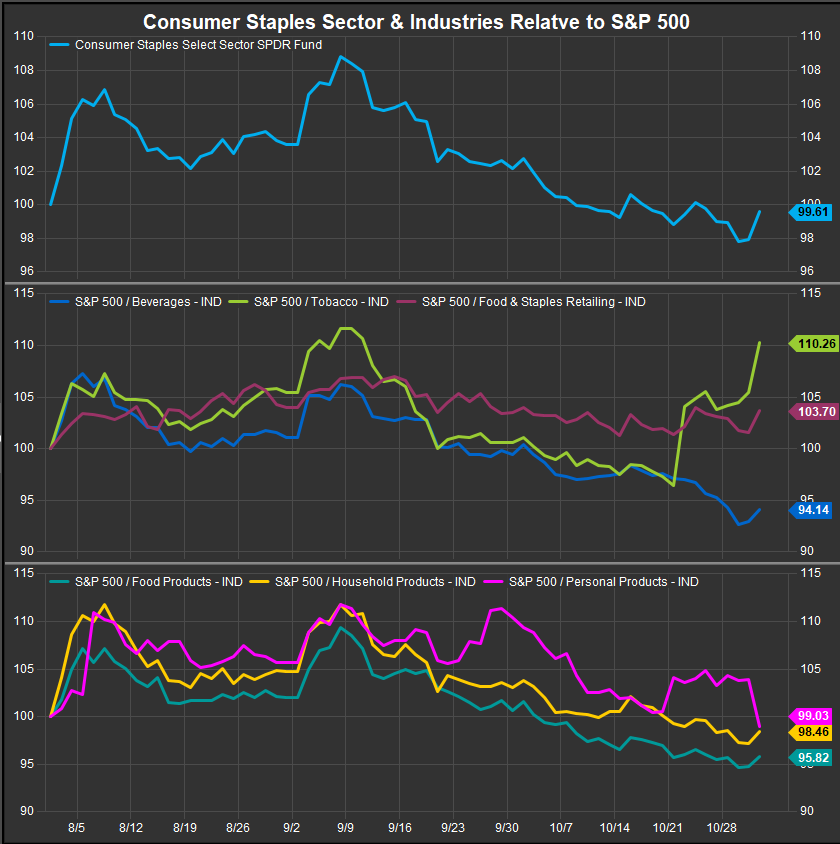This screenshot has height=844, width=840.
Task: Click the teal legend line beside Food Products
Action: 59,582
